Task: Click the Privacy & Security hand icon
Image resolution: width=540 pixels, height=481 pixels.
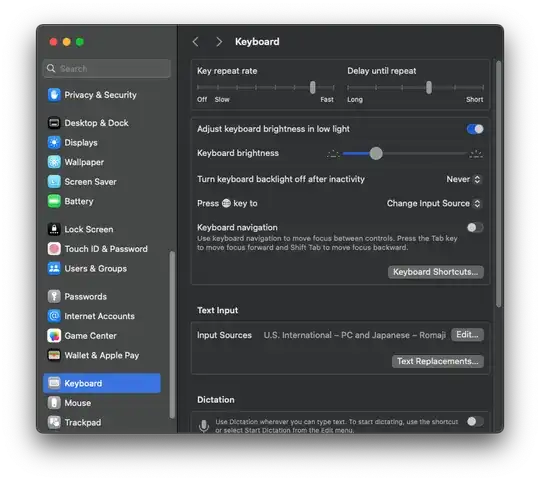Action: tap(54, 95)
